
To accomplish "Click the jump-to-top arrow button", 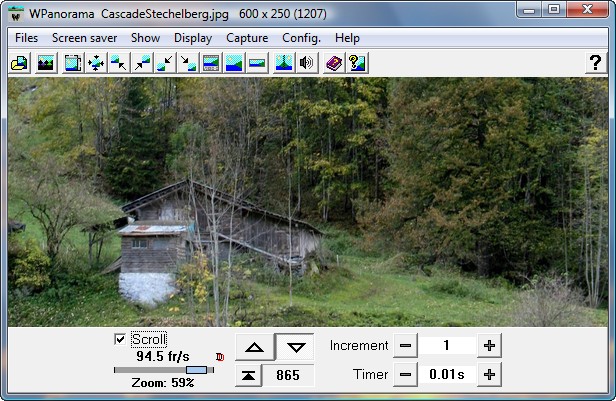I will (x=248, y=375).
